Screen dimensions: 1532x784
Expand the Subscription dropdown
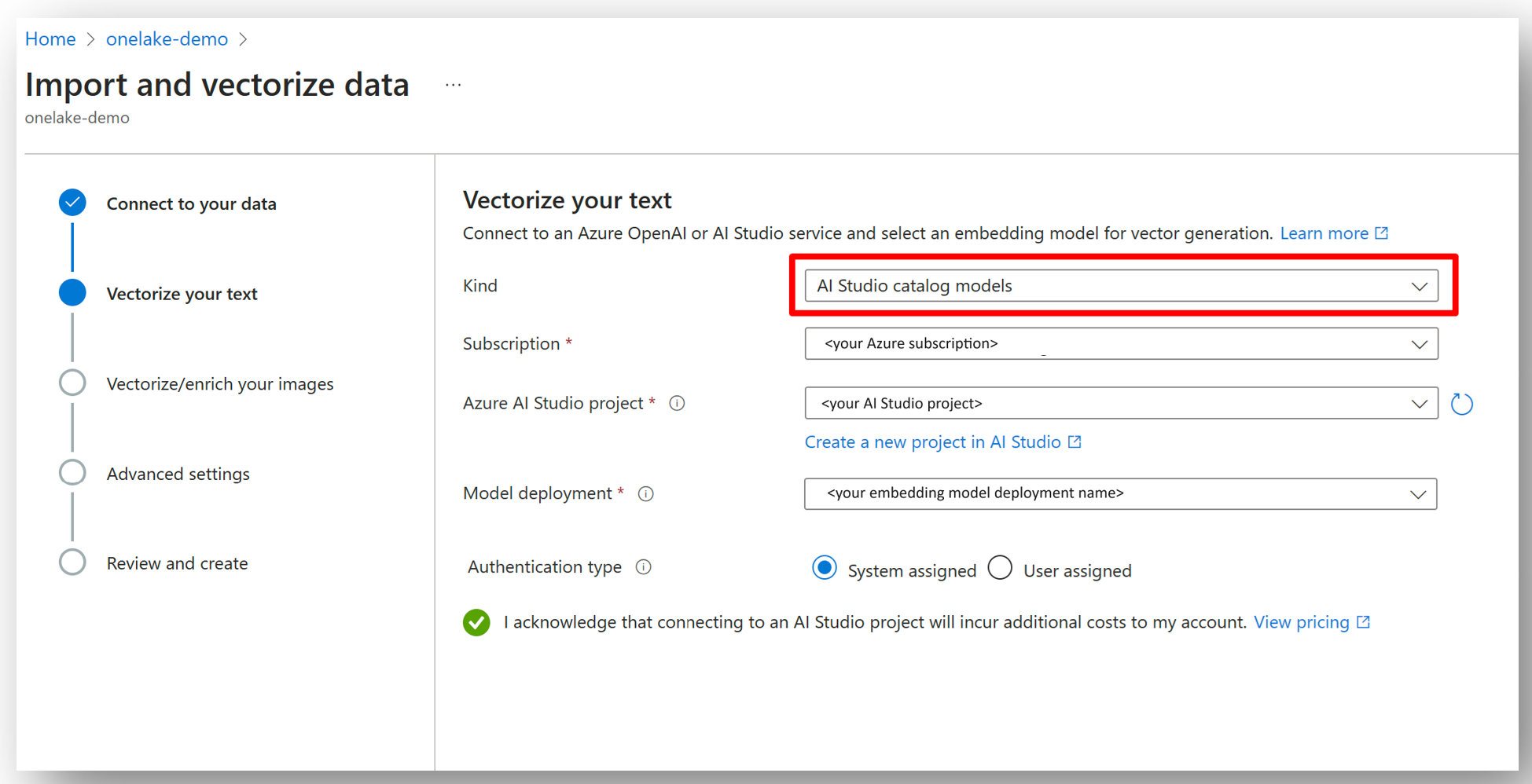point(1121,344)
